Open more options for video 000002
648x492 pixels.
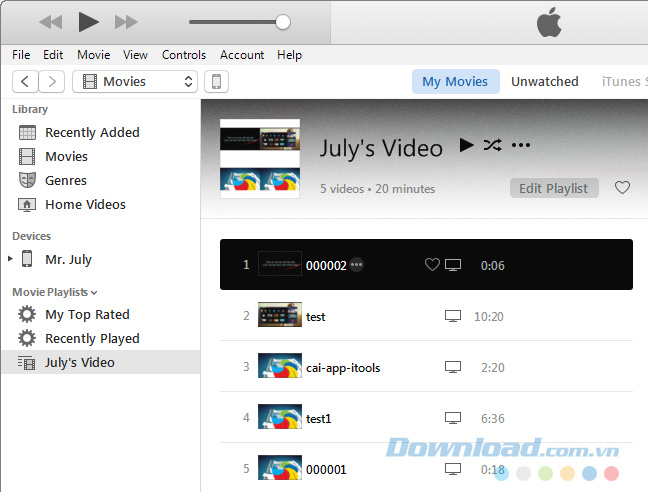[357, 264]
